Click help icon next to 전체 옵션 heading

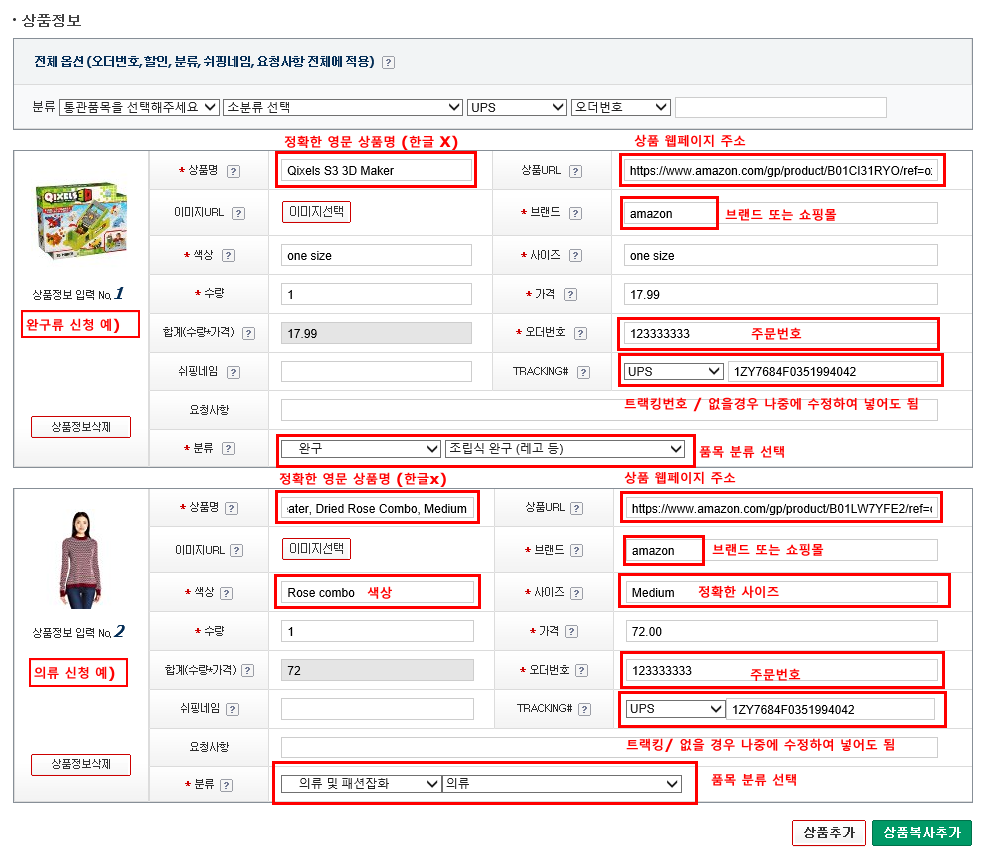coord(389,62)
